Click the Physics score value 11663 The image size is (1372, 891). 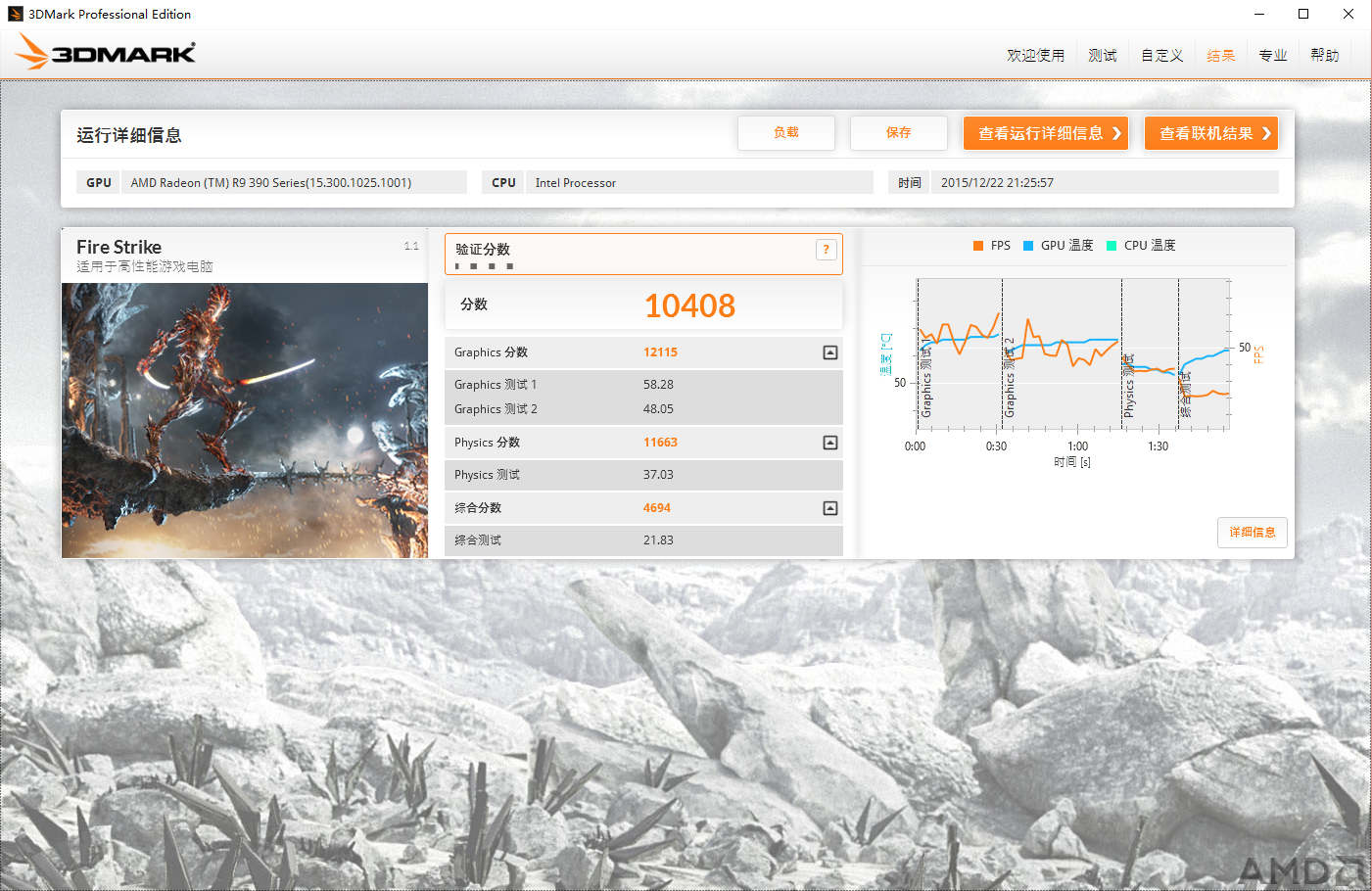(x=660, y=443)
